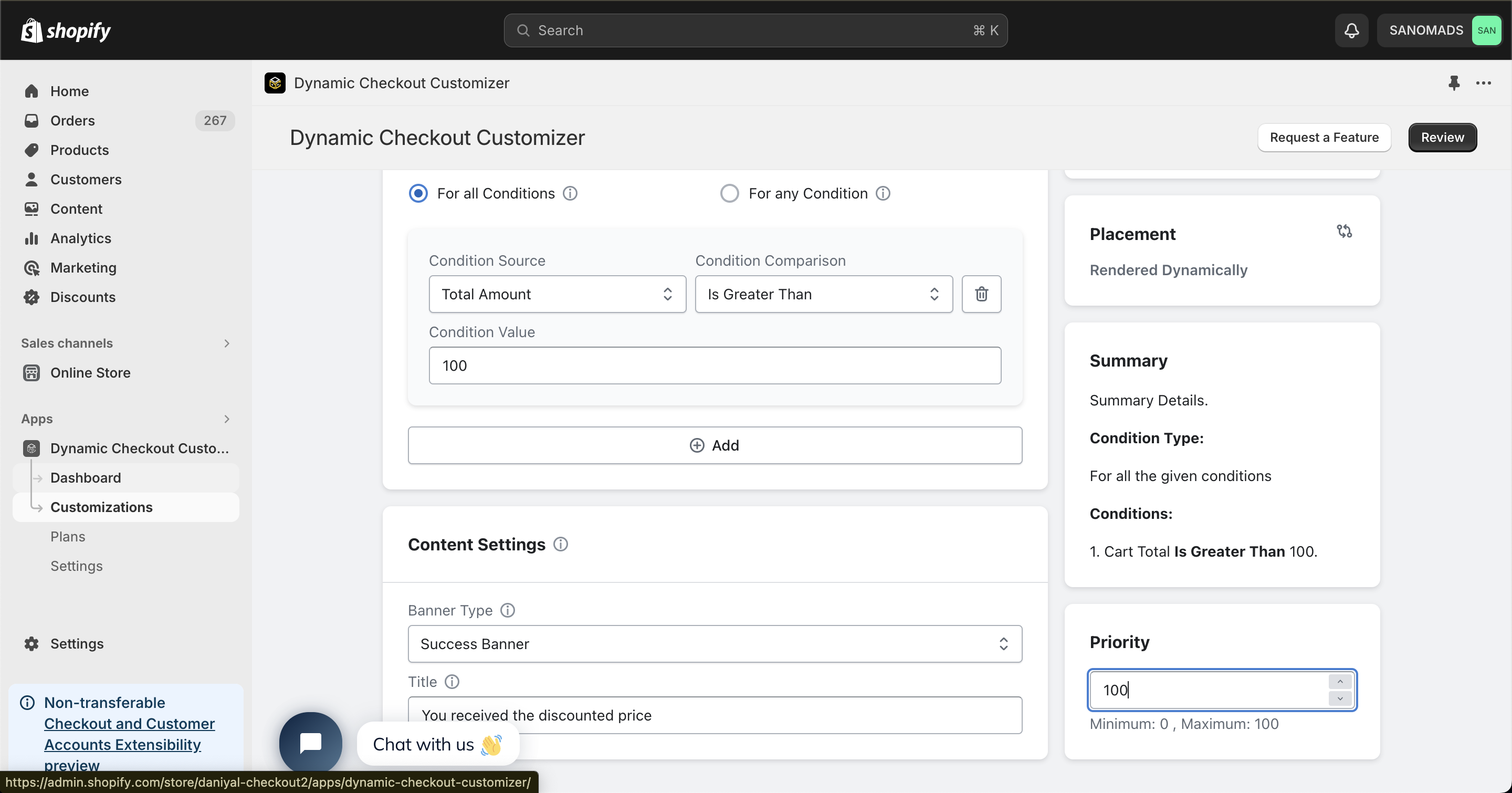The width and height of the screenshot is (1512, 793).
Task: Click info icon beside Title label
Action: pyautogui.click(x=451, y=681)
